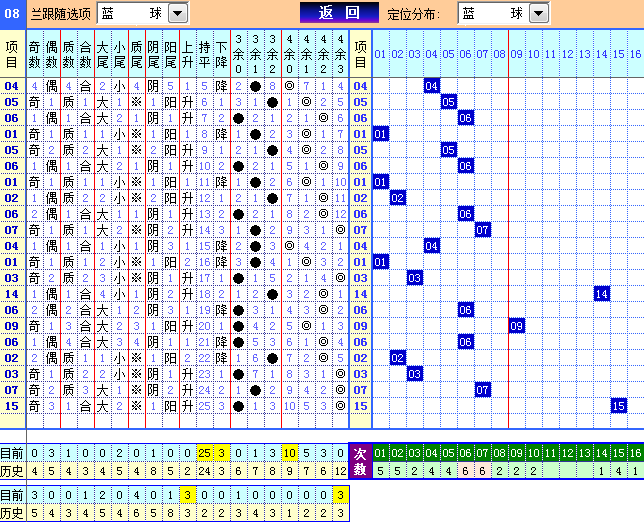This screenshot has width=644, height=522.
Task: Click the 返回 button
Action: [339, 13]
